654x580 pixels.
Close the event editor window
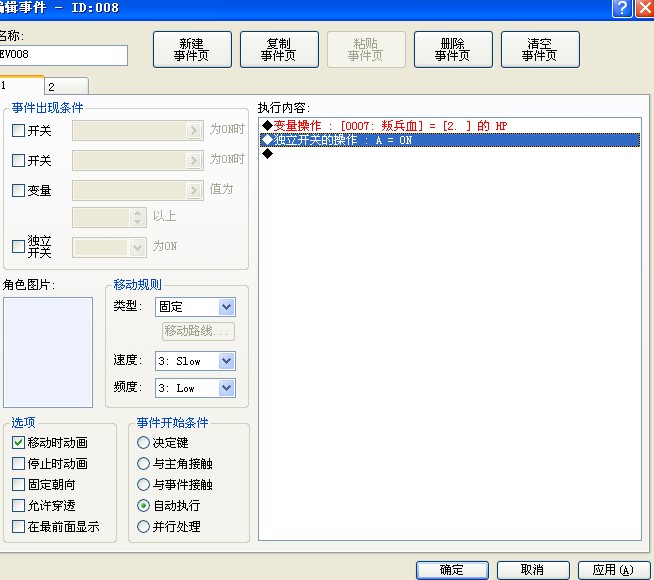point(644,8)
